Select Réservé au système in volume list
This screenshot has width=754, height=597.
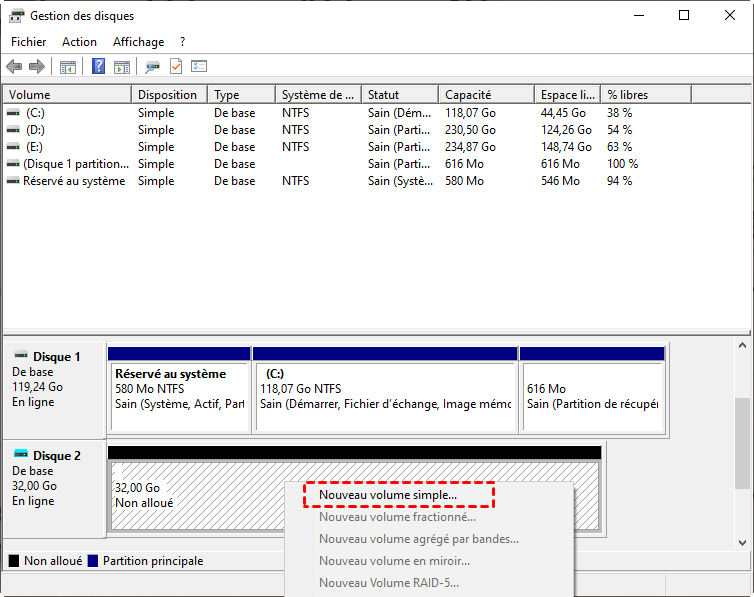74,181
